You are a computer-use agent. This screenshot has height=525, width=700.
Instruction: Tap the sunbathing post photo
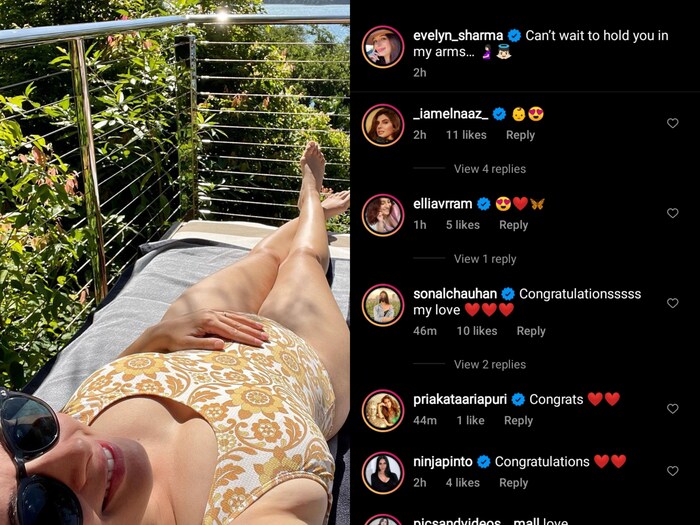[x=175, y=262]
